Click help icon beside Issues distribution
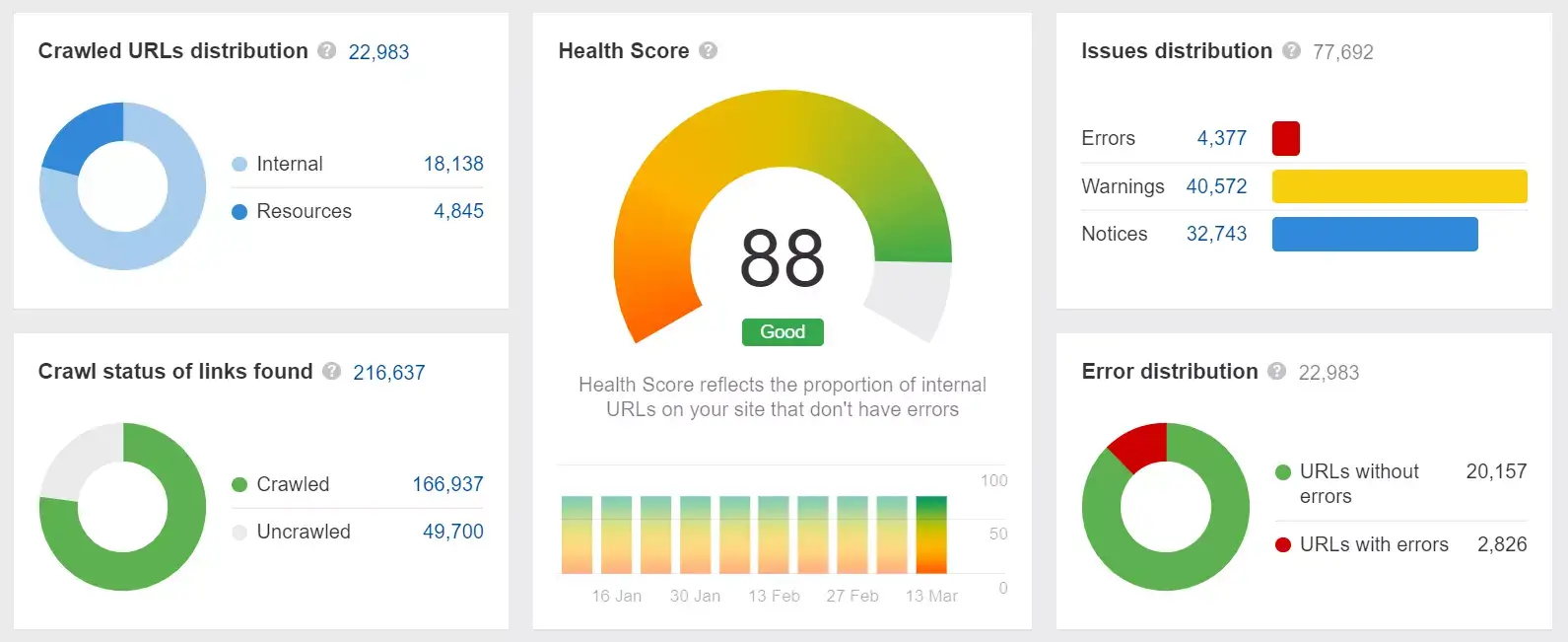The width and height of the screenshot is (1568, 642). [1291, 50]
